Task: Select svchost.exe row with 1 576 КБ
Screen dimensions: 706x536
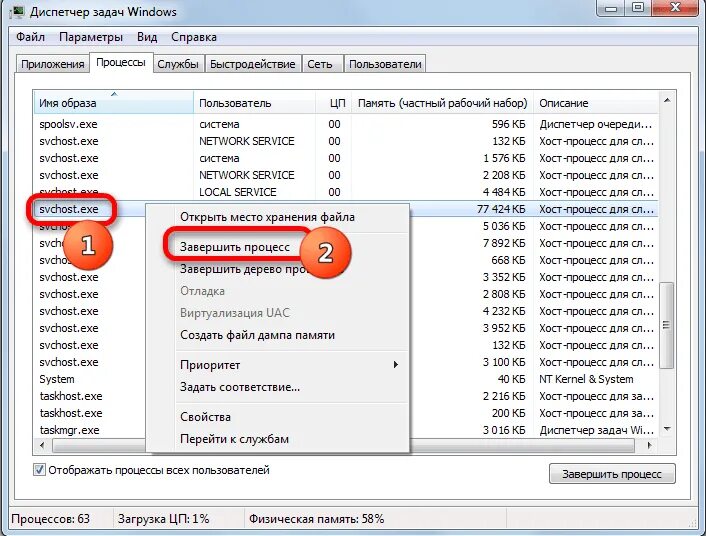Action: coord(346,158)
